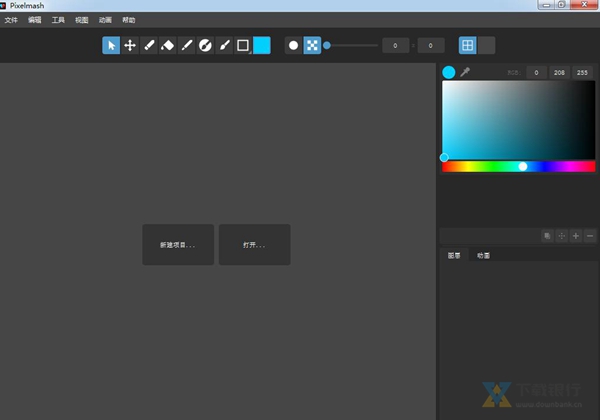Click the cyan toolbar color swatch

coord(262,46)
